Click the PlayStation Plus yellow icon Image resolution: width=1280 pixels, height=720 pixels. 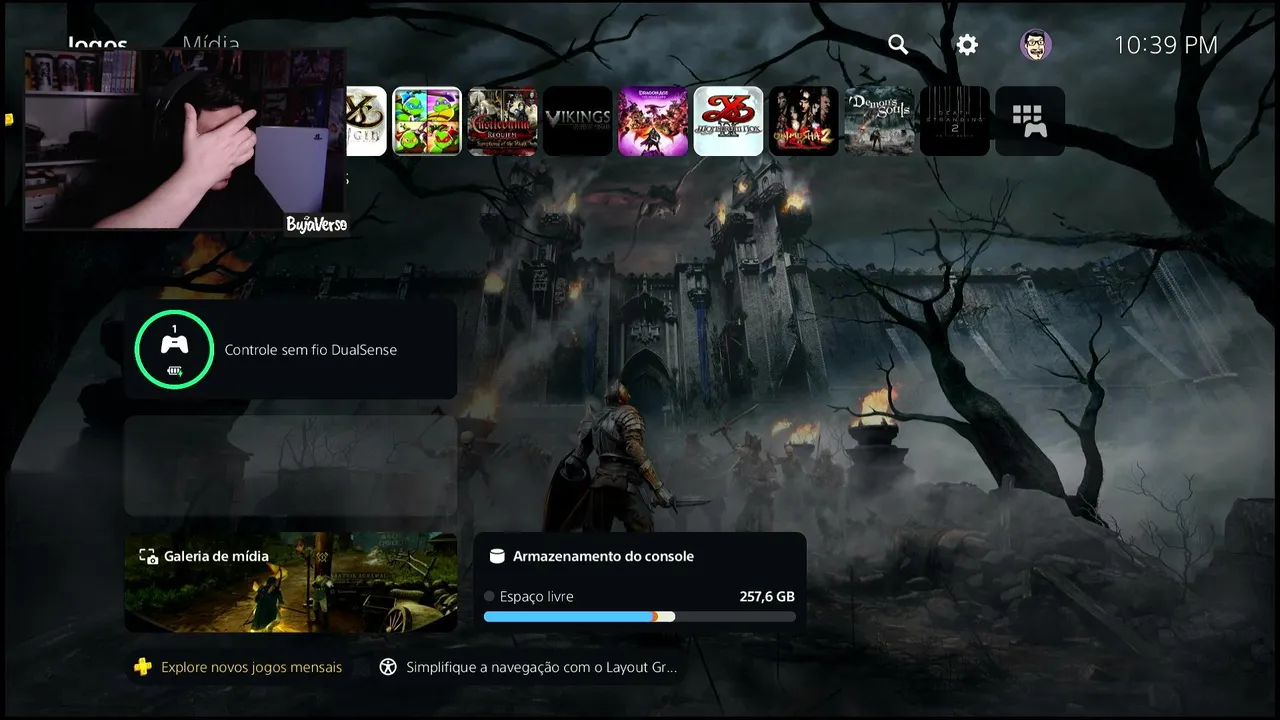point(143,667)
